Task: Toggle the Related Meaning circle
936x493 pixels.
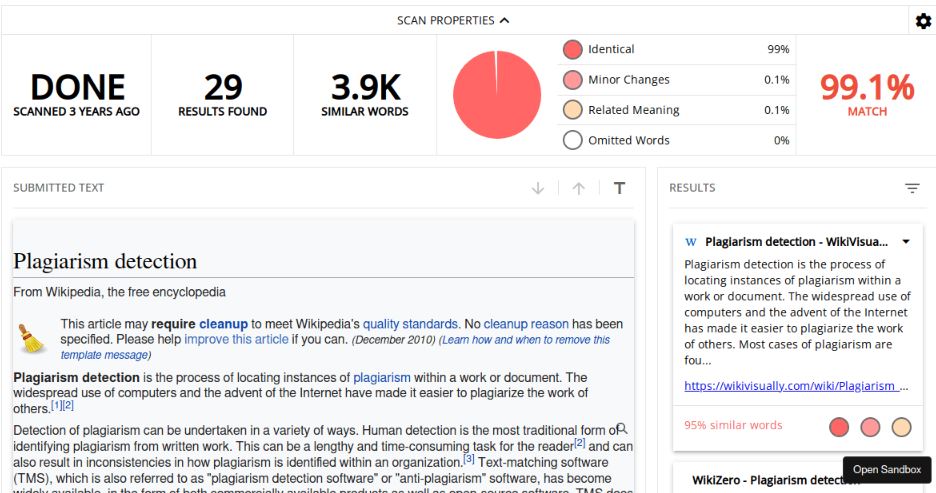Action: click(572, 110)
